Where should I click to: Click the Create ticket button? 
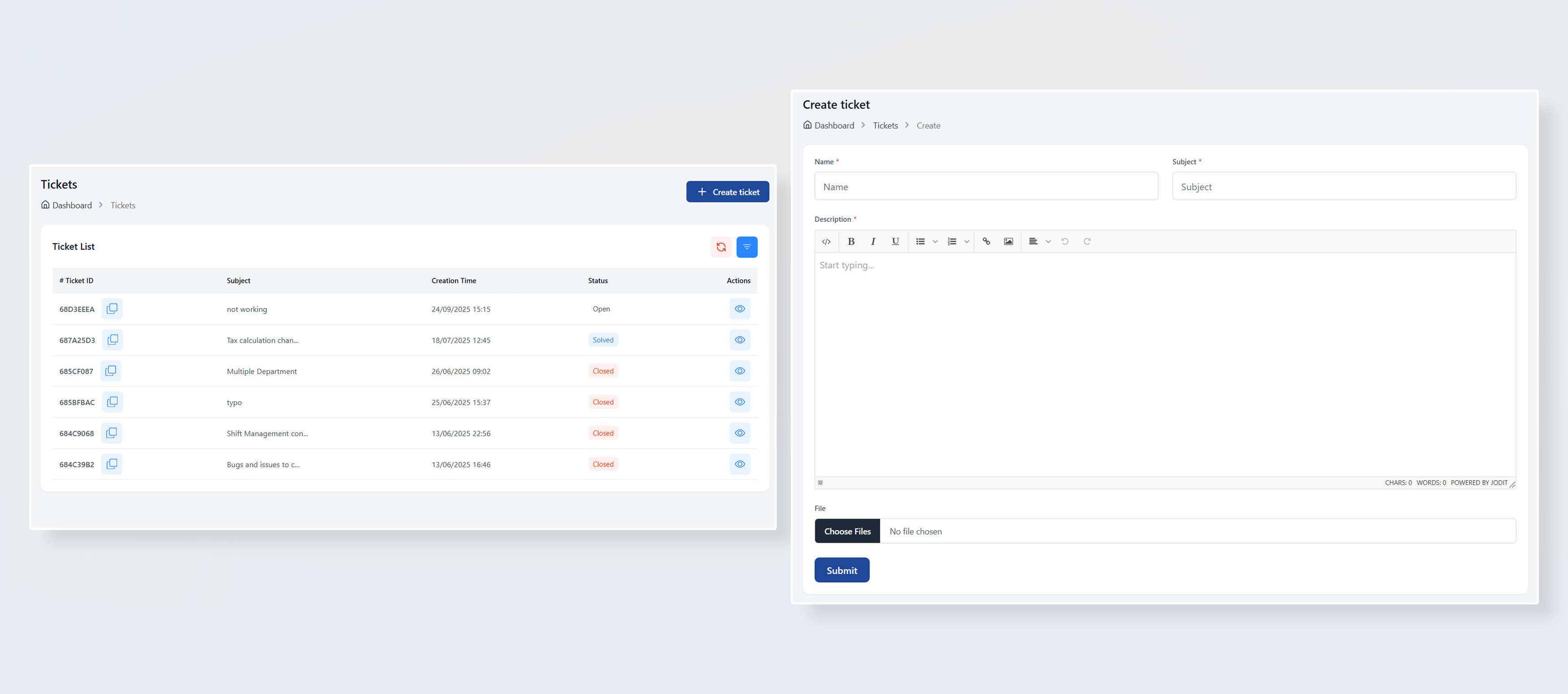point(728,192)
